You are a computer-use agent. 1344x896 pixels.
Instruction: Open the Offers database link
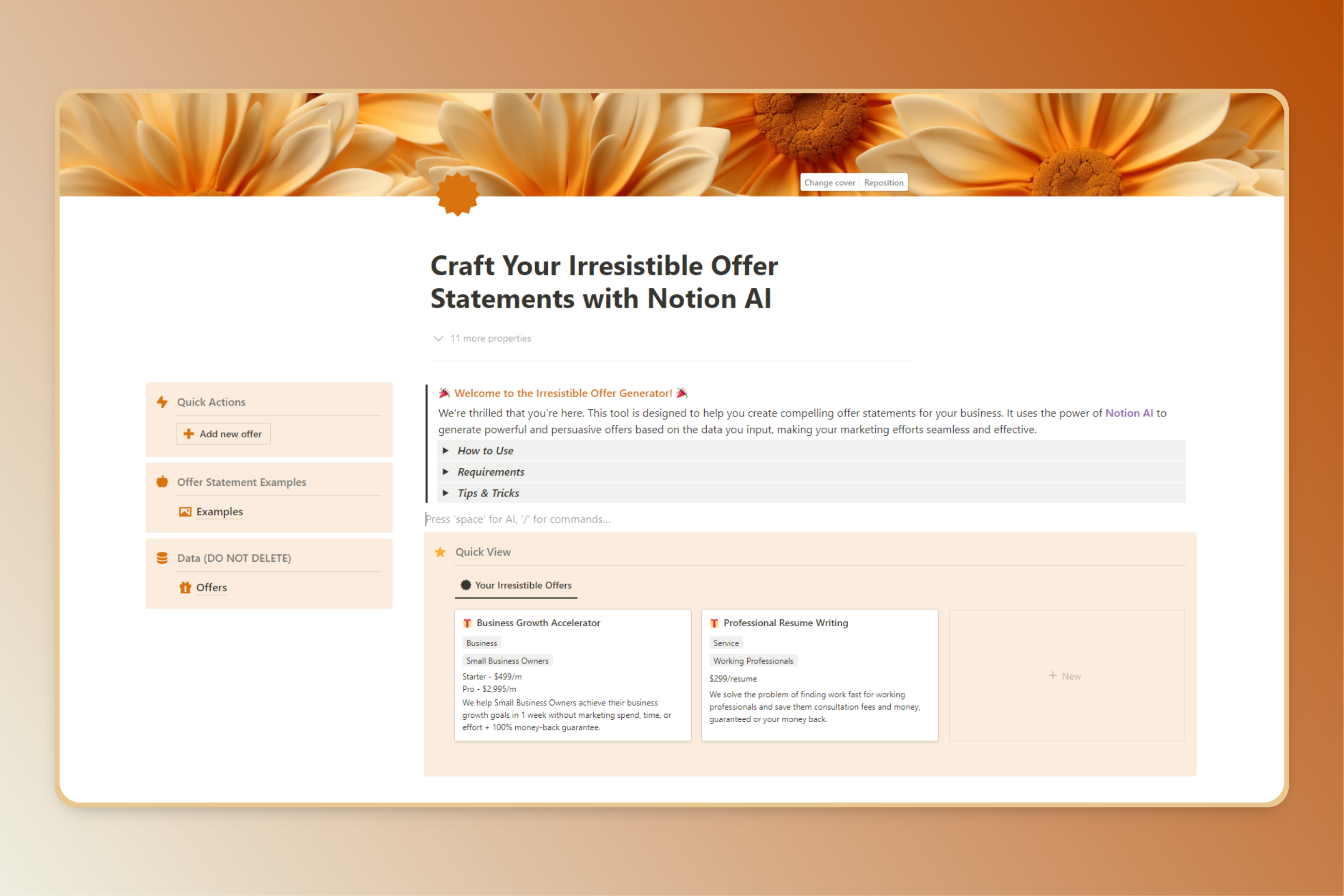click(212, 587)
